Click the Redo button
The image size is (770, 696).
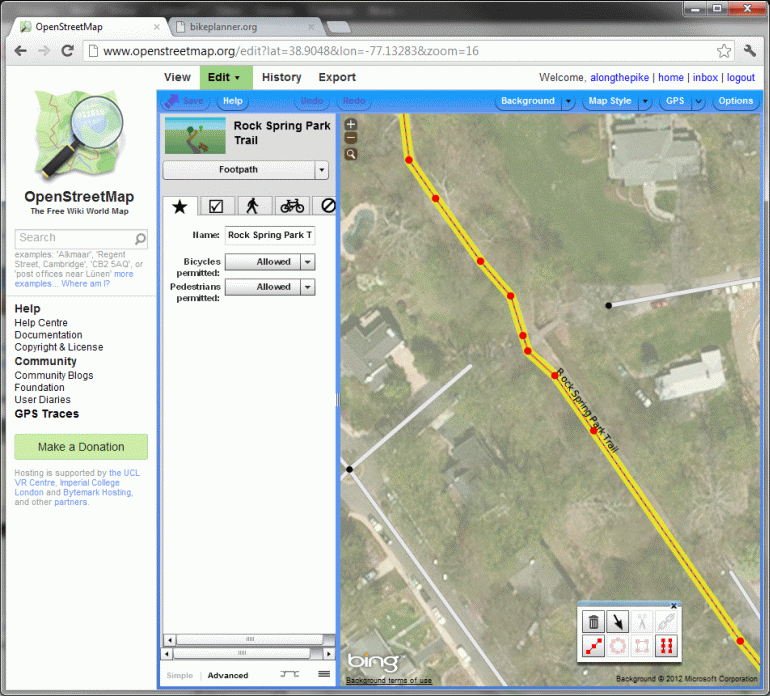click(354, 101)
